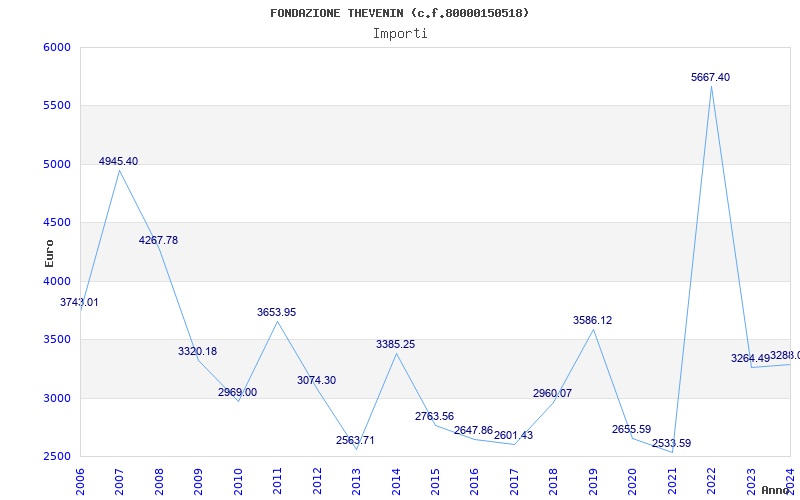Select the 4945.40 data label

pyautogui.click(x=118, y=161)
